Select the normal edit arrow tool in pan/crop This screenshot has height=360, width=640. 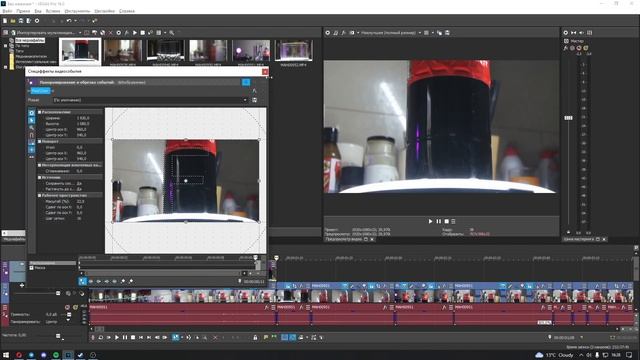click(32, 120)
